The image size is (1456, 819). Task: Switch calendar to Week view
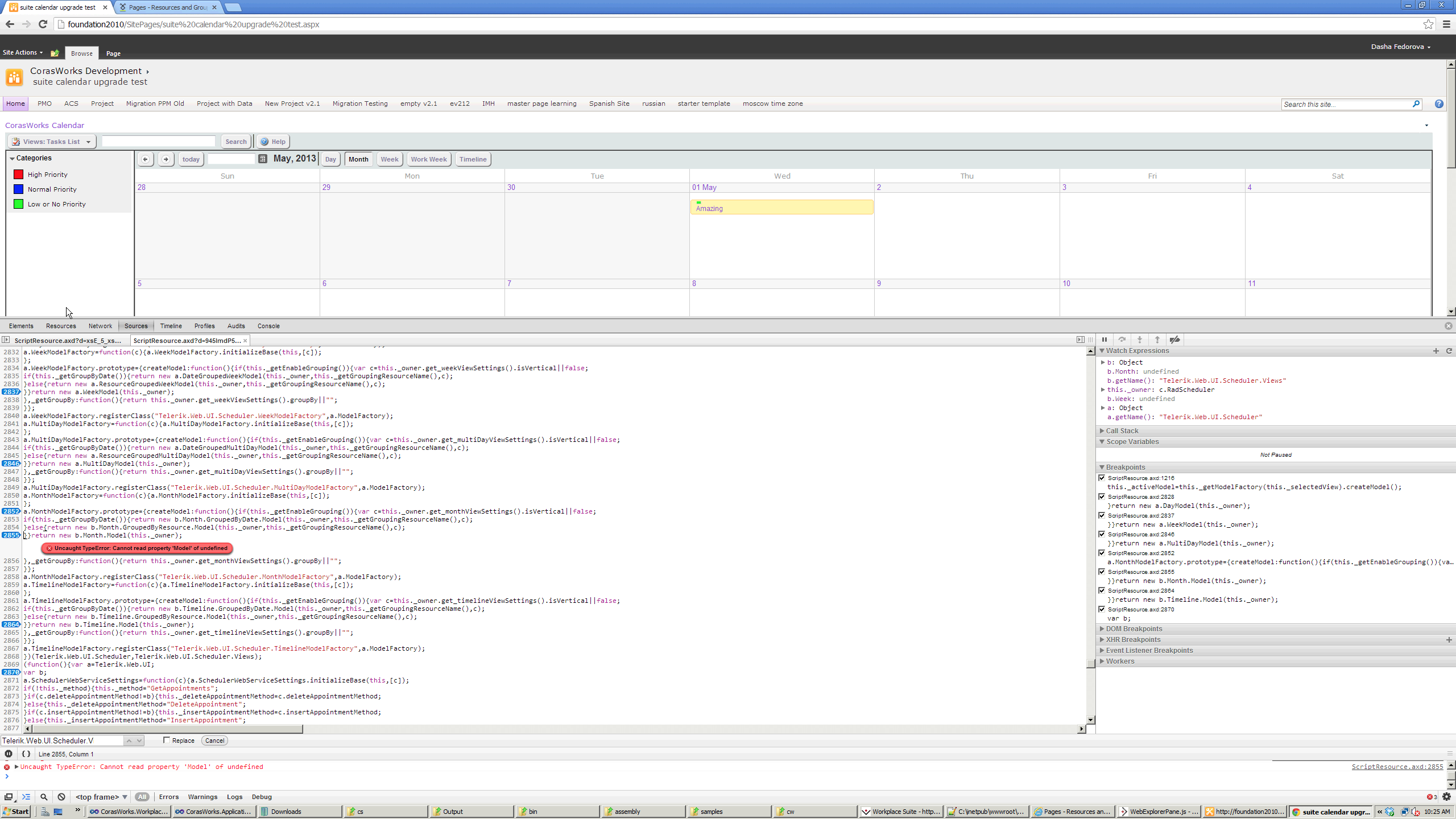390,159
